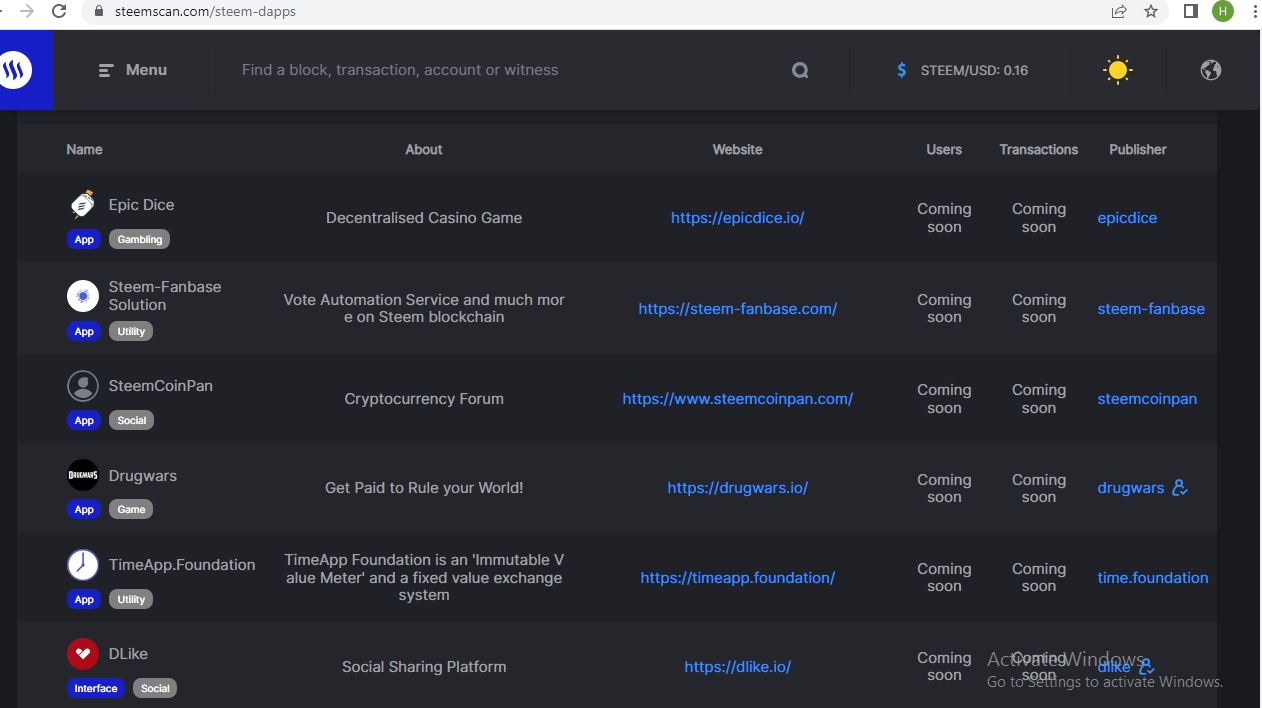Click the search magnifier icon
1262x708 pixels.
pos(800,70)
